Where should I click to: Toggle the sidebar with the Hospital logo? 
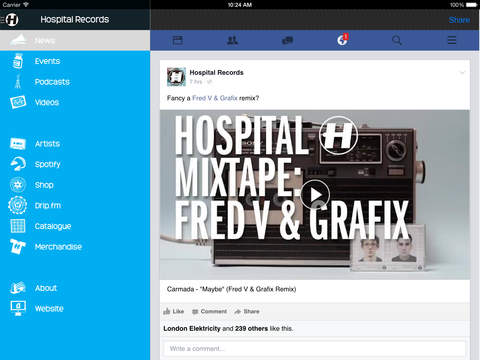10,19
